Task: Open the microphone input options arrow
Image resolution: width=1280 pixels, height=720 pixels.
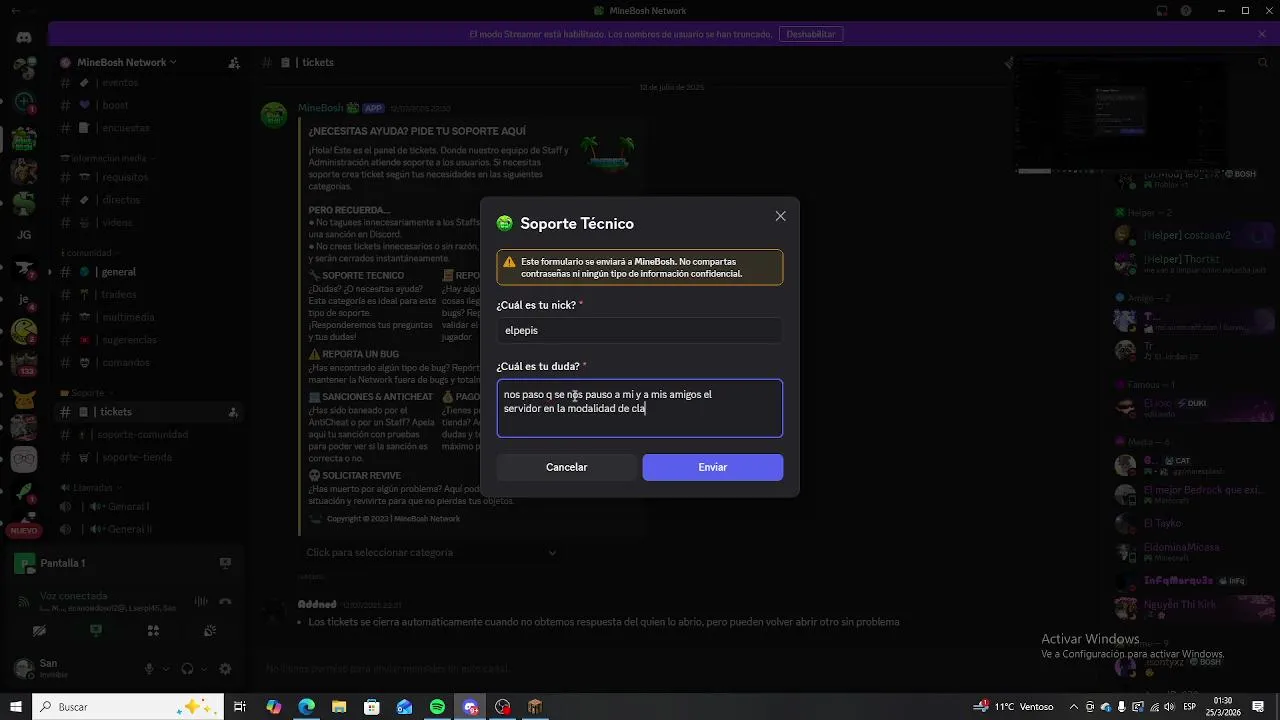Action: tap(164, 669)
